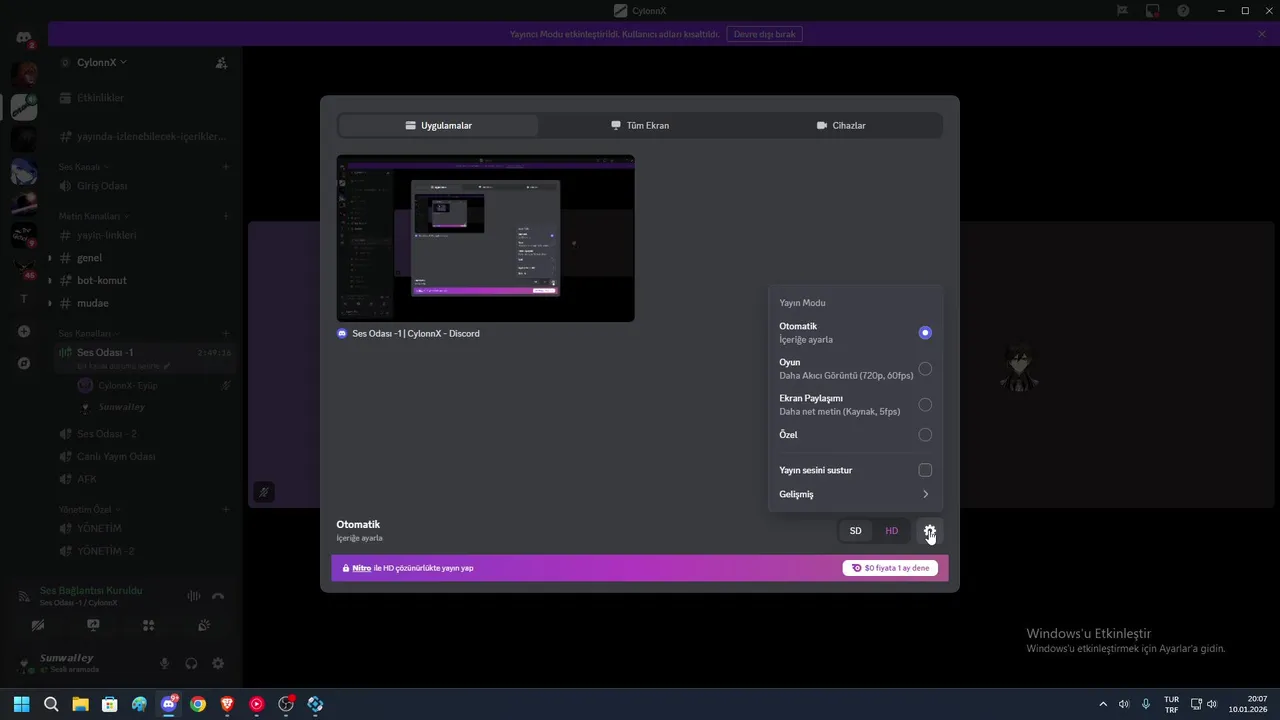The image size is (1280, 720).
Task: Open the Discord inbox icon in title bar
Action: [1153, 11]
